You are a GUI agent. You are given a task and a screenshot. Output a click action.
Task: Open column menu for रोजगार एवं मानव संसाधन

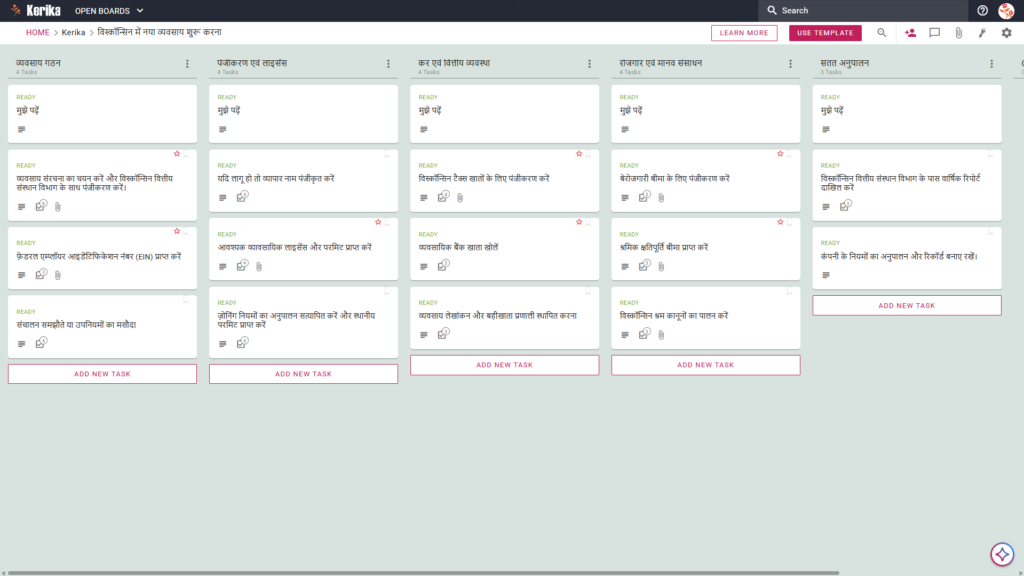click(x=790, y=64)
